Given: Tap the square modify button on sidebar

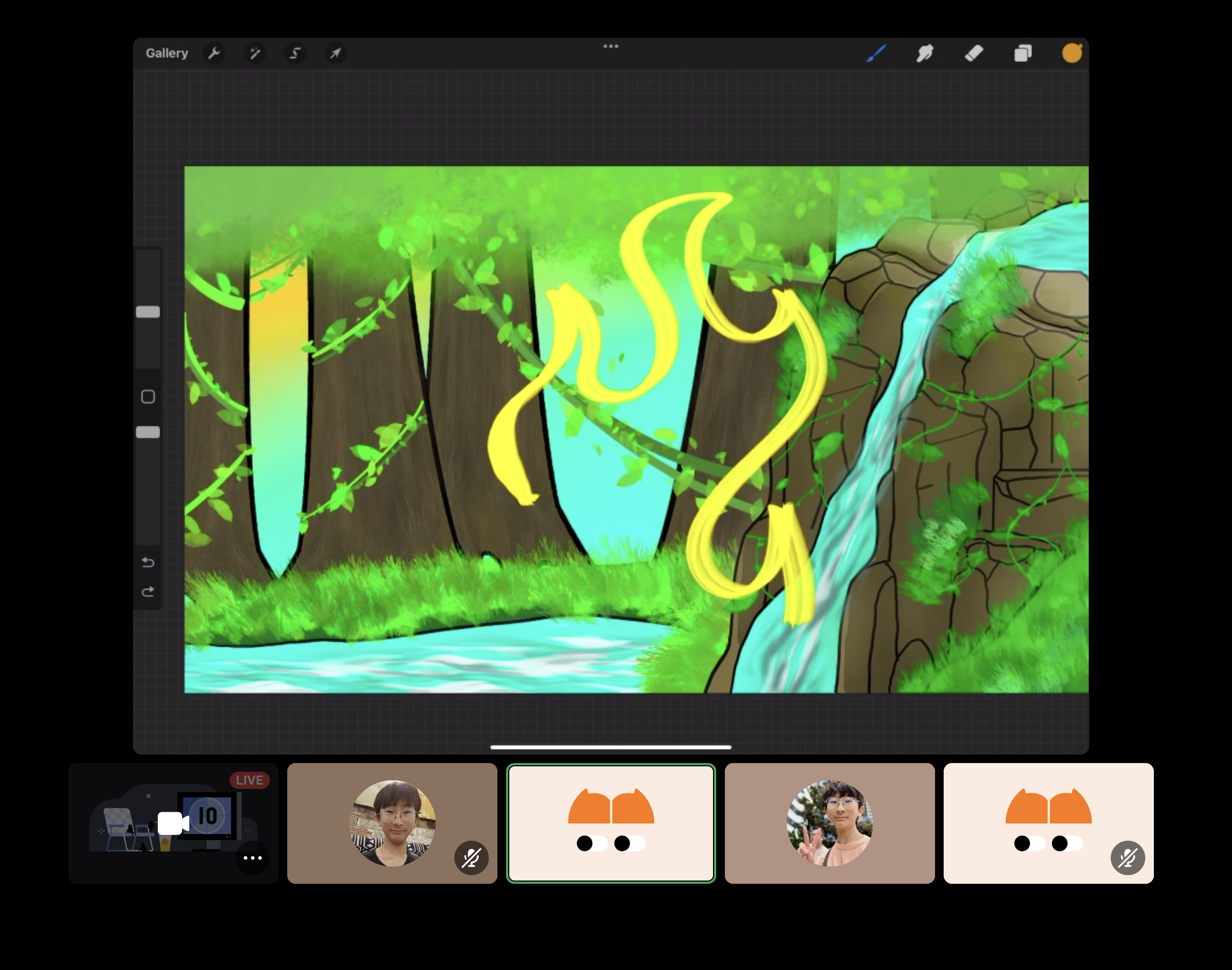Looking at the screenshot, I should (148, 397).
